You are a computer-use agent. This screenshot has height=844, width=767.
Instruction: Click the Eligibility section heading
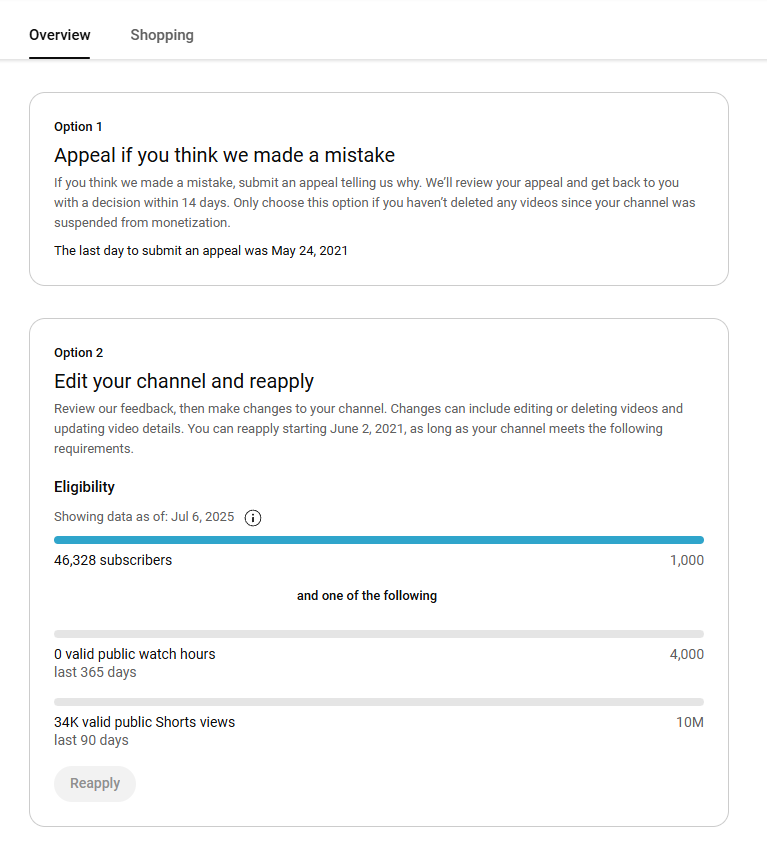84,487
